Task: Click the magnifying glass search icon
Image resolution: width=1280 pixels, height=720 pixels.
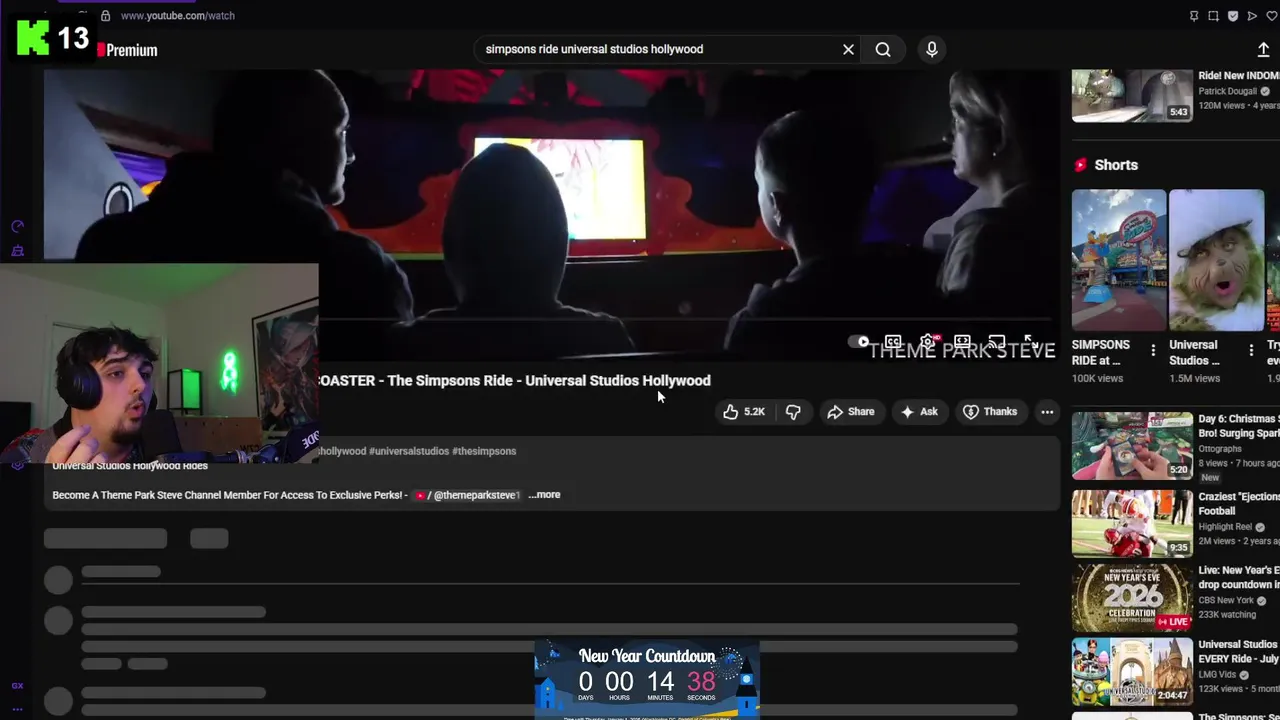Action: click(x=883, y=49)
